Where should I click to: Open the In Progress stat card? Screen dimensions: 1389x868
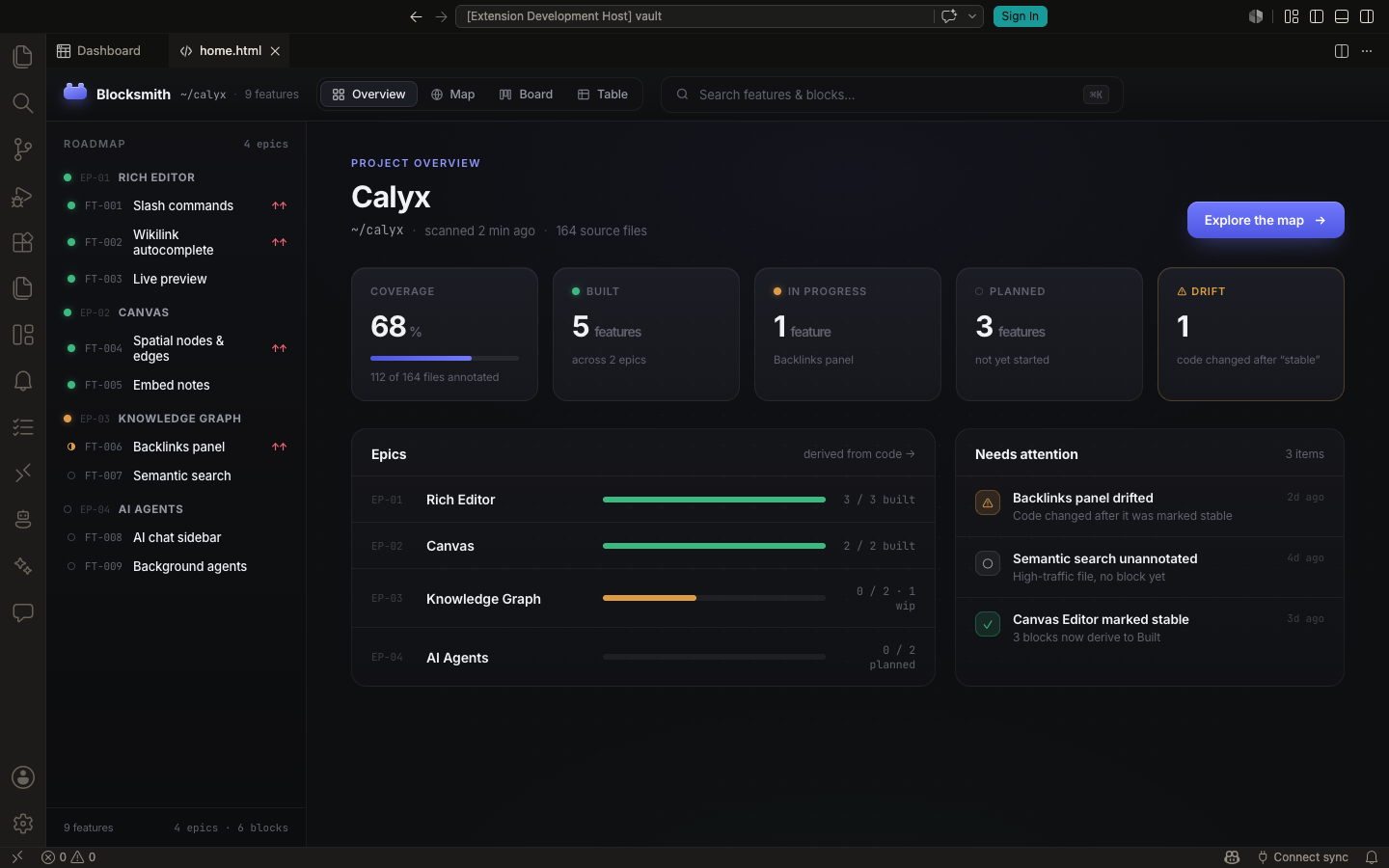click(848, 334)
